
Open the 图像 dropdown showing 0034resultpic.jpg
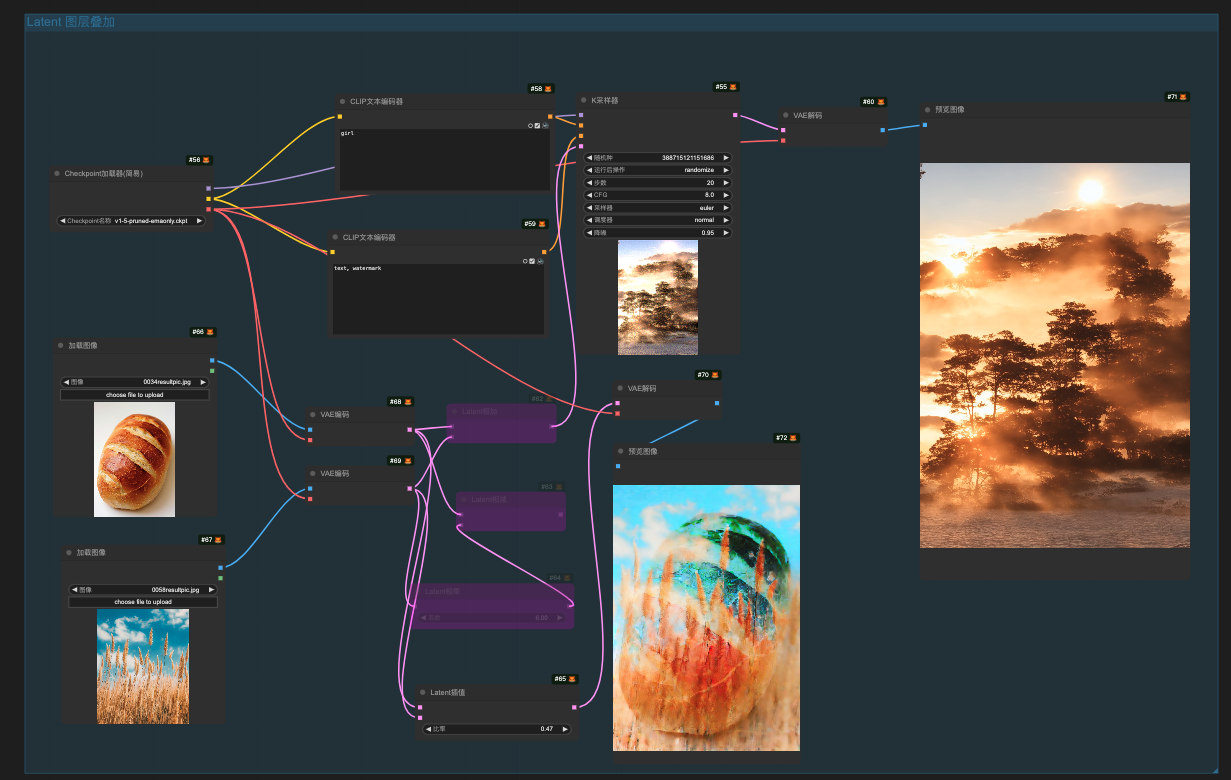(x=134, y=382)
